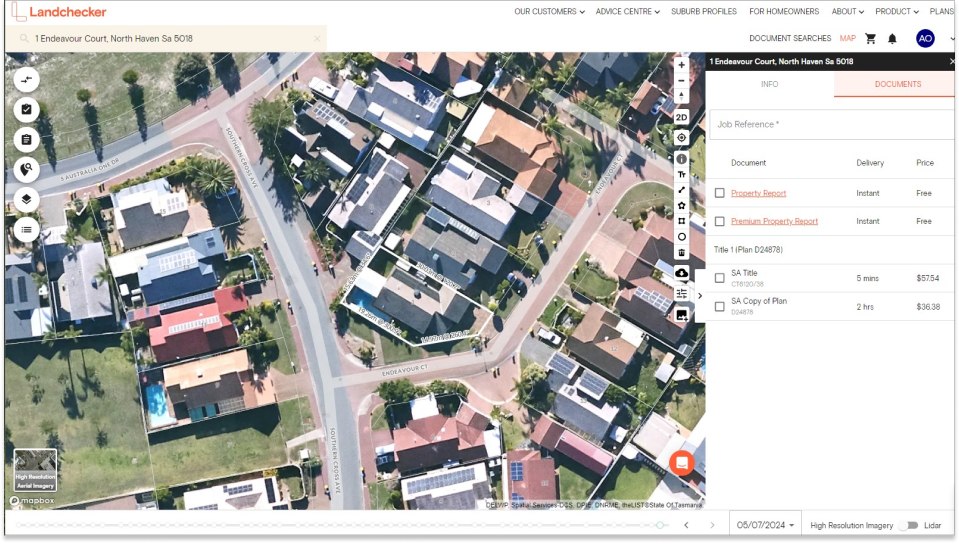Viewport: 959px width, 544px height.
Task: Open the Property Report link
Action: [758, 193]
